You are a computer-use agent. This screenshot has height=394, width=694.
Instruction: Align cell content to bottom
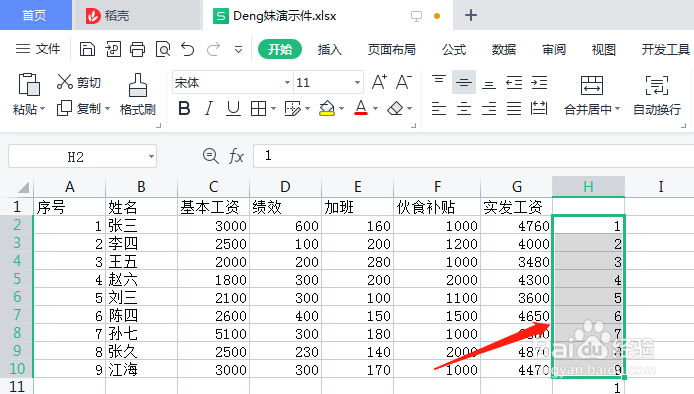[x=489, y=83]
